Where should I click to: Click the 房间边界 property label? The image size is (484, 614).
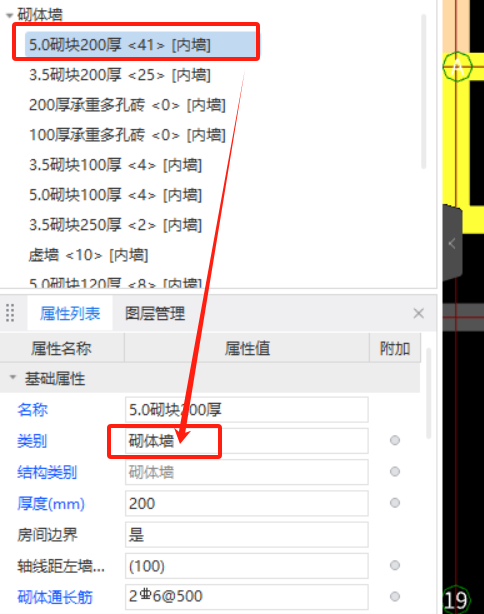coord(47,535)
